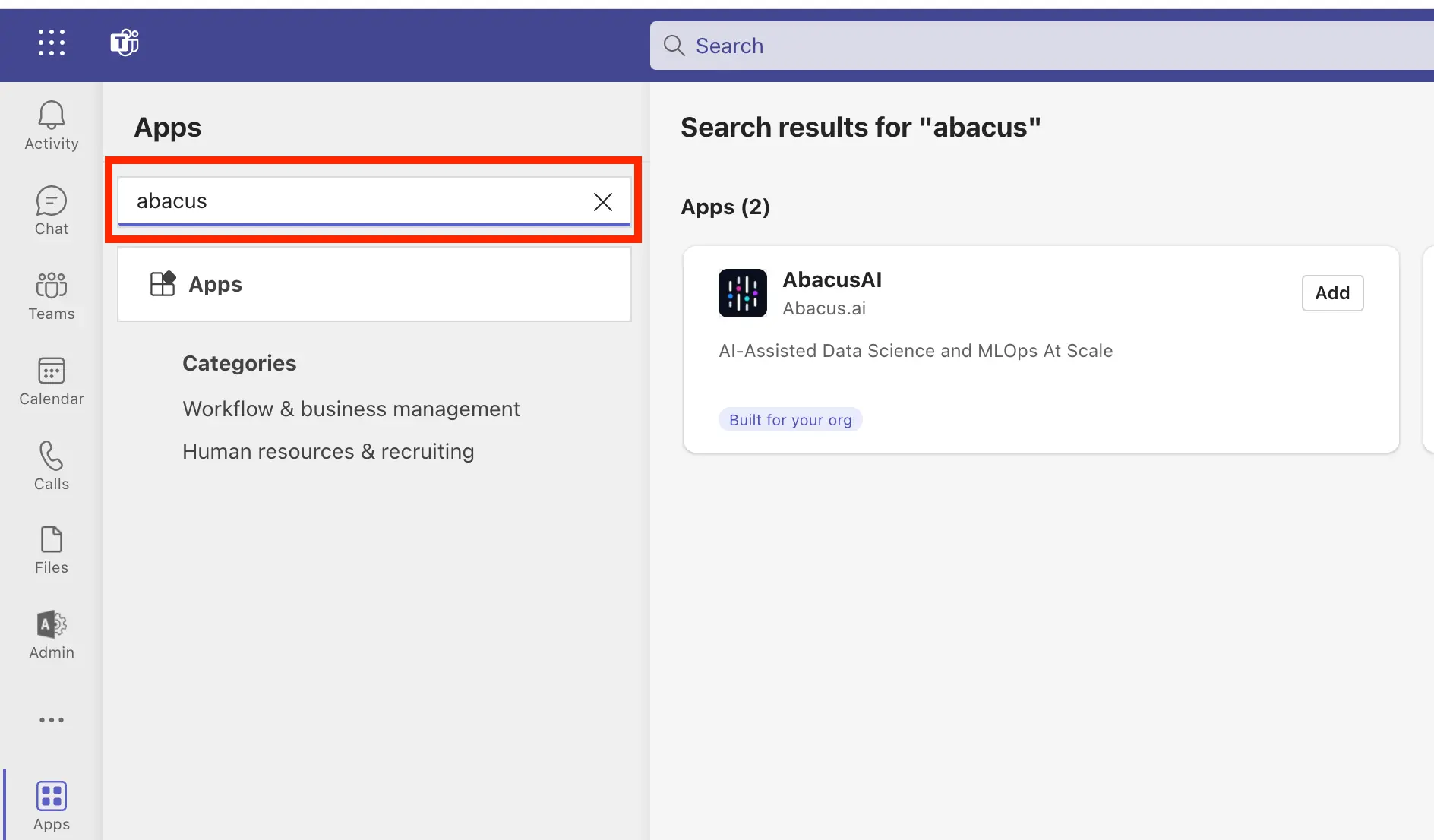1434x840 pixels.
Task: Open the Calendar
Action: 50,381
